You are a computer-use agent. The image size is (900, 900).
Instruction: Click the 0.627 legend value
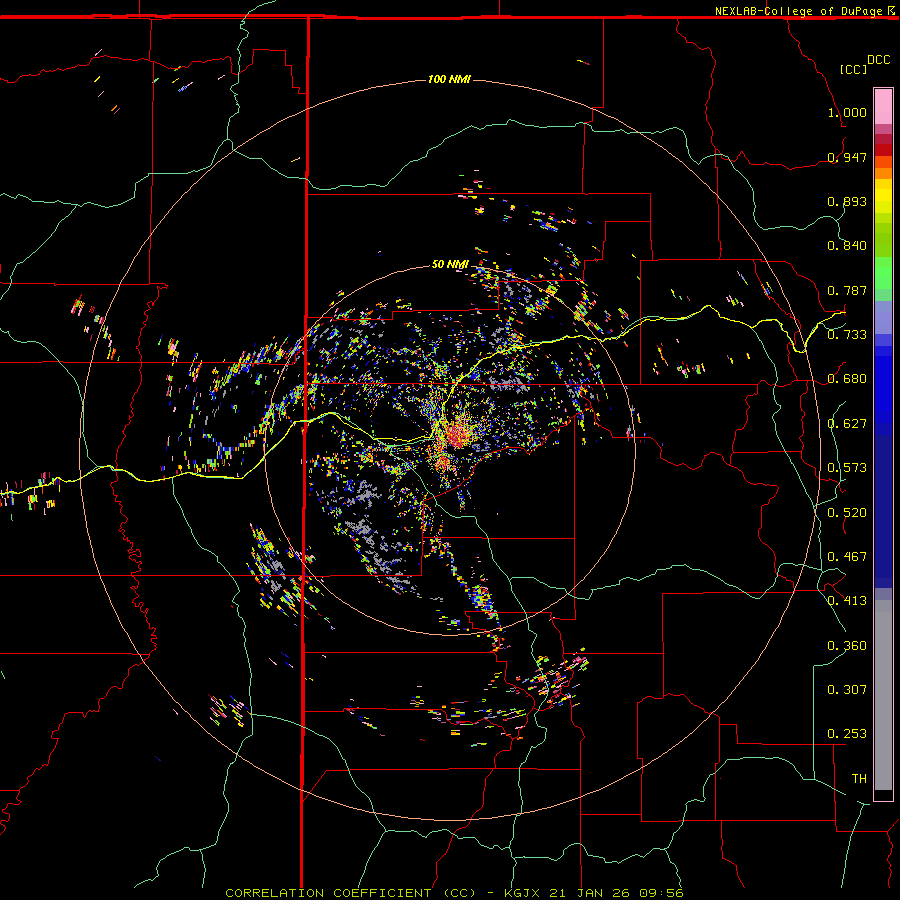847,424
